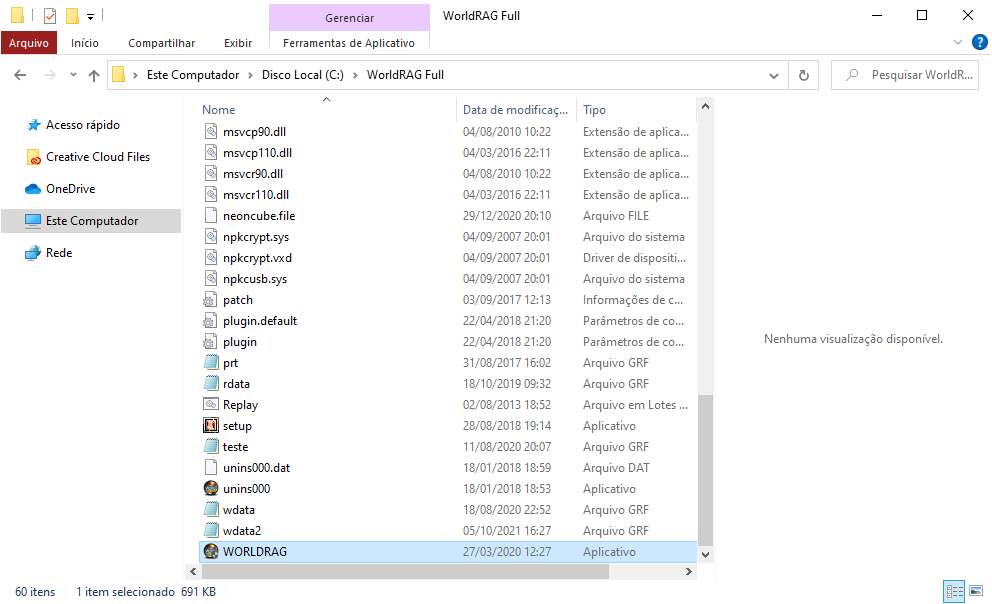
Task: Click the unins000 application icon
Action: 211,488
